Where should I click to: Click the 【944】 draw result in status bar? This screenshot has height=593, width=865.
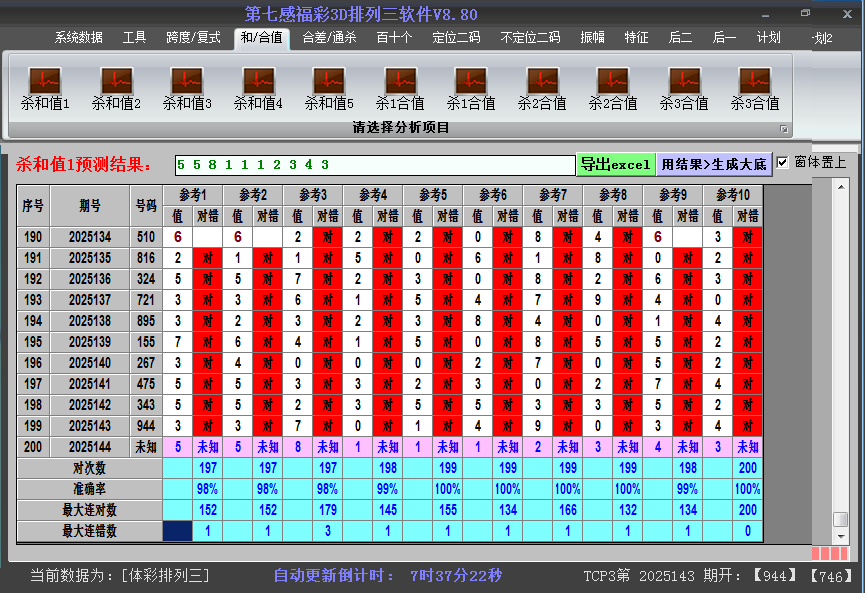(775, 576)
